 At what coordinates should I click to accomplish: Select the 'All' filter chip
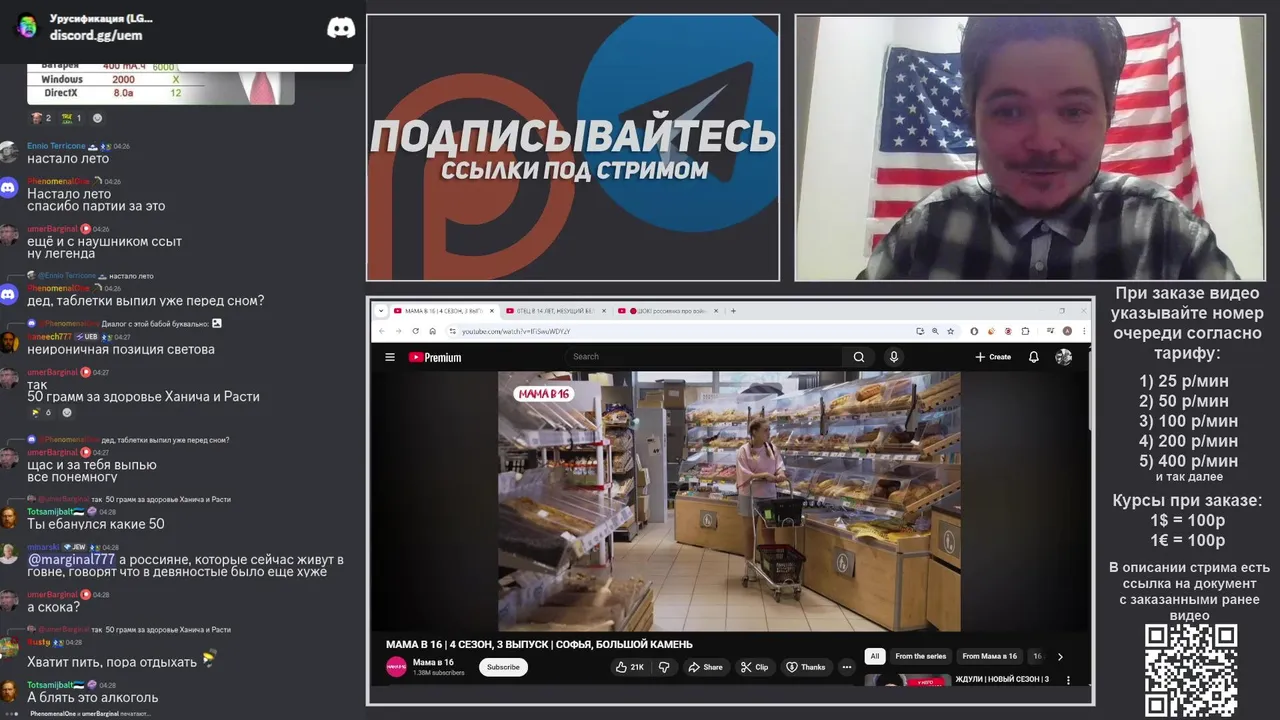(875, 656)
